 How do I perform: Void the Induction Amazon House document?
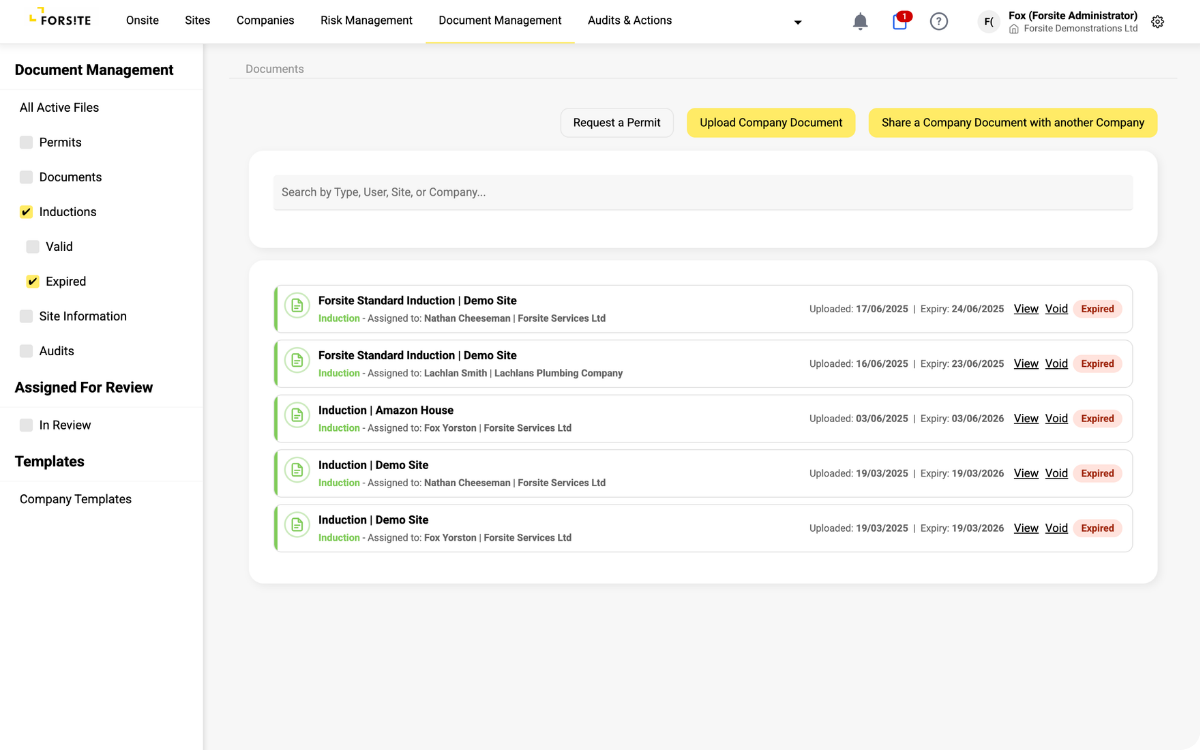click(1057, 419)
